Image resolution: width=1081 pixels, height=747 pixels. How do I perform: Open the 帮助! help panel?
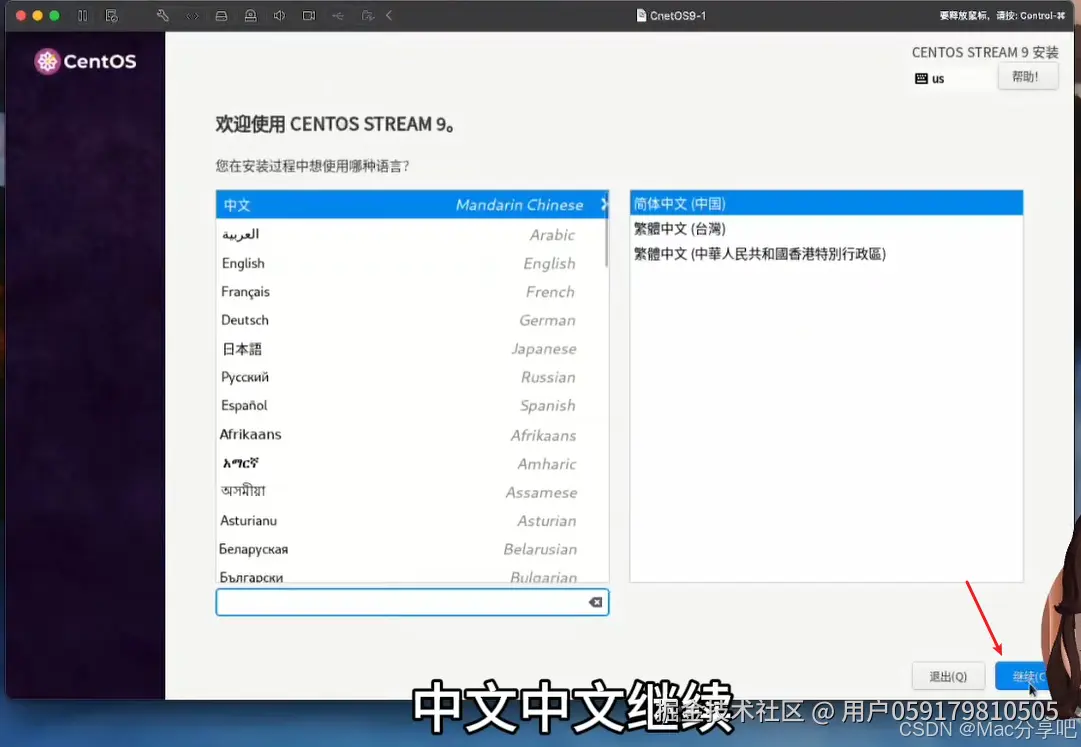(x=1028, y=76)
